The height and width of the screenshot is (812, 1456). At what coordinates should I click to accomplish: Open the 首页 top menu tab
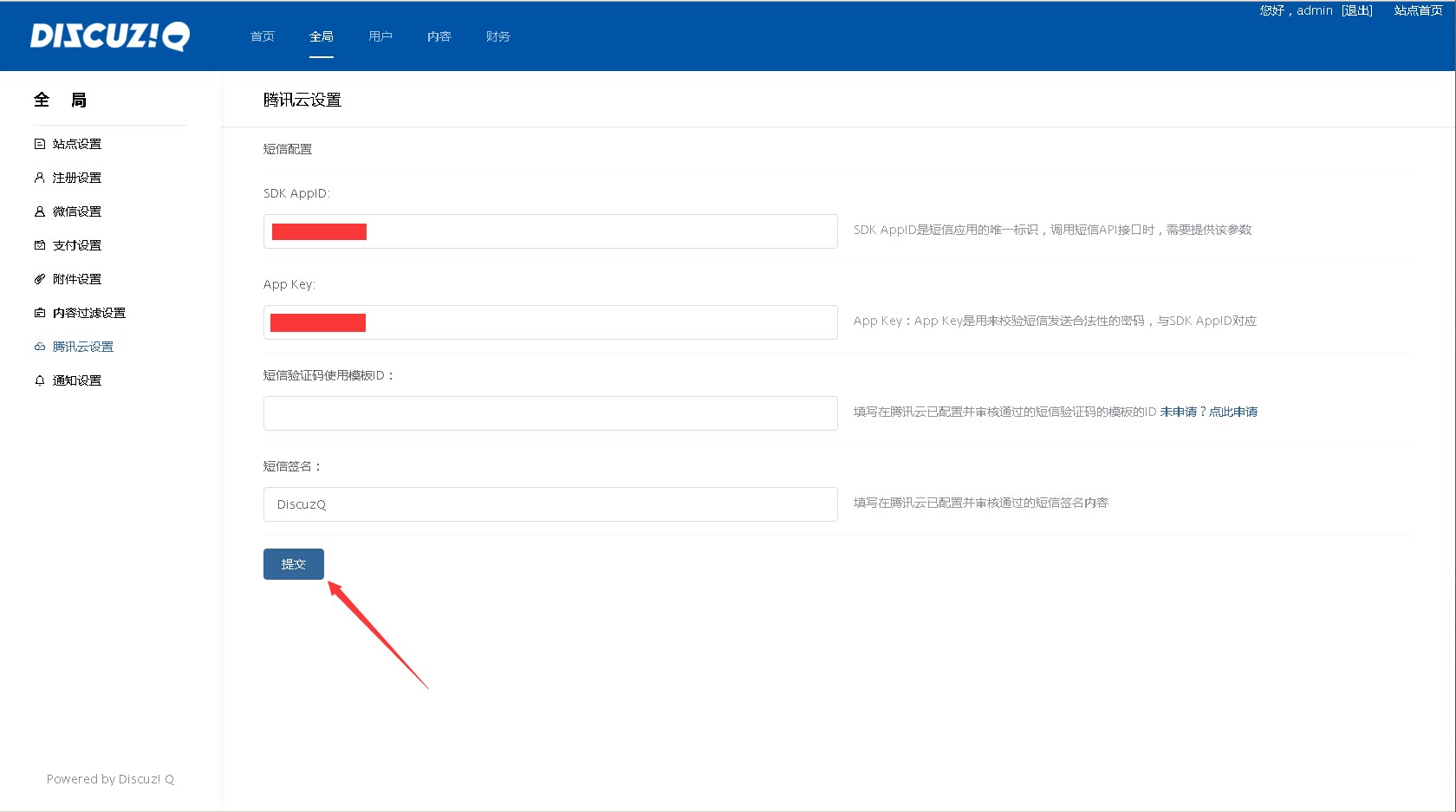point(263,36)
